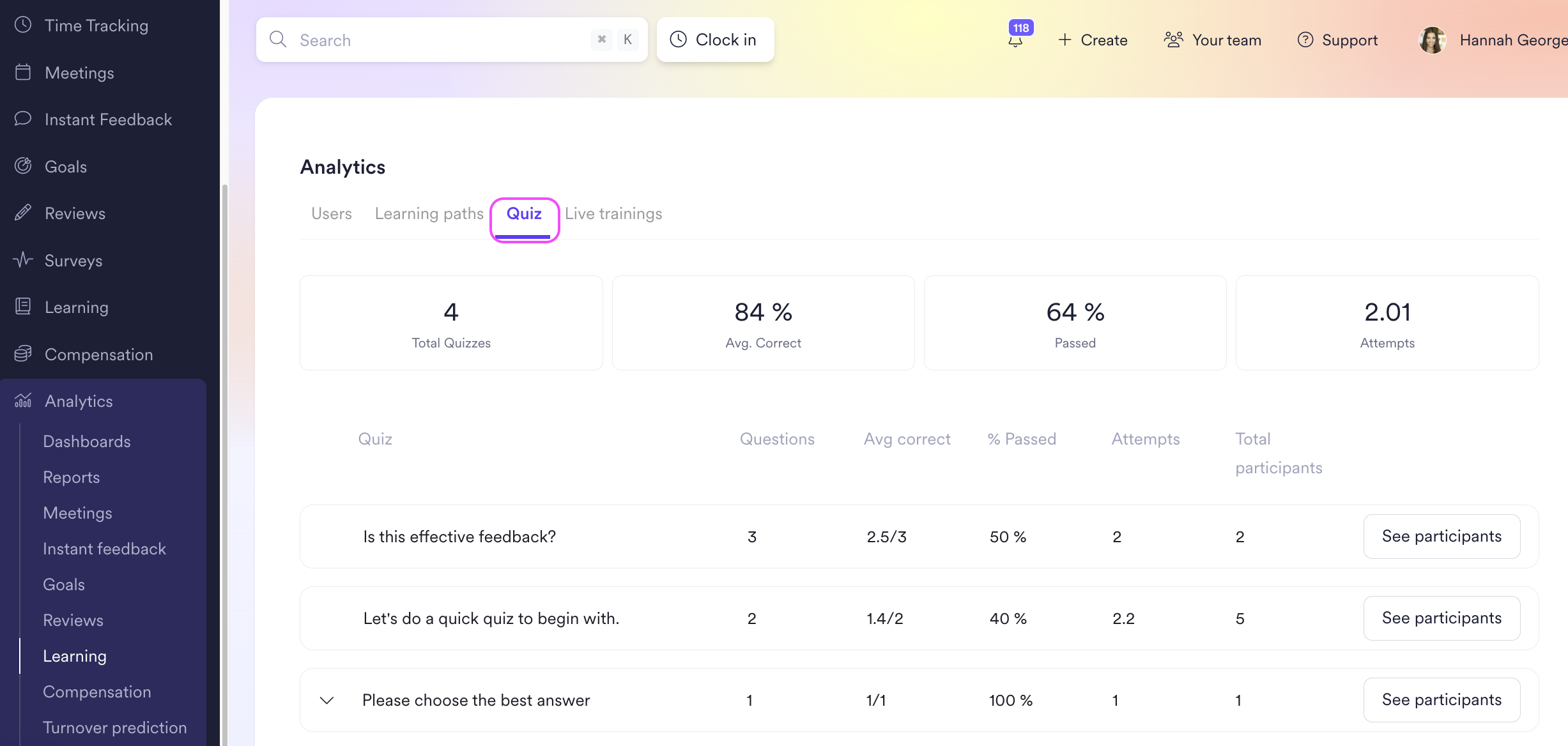Click the Time Tracking clock icon
The width and height of the screenshot is (1568, 746).
[x=23, y=25]
